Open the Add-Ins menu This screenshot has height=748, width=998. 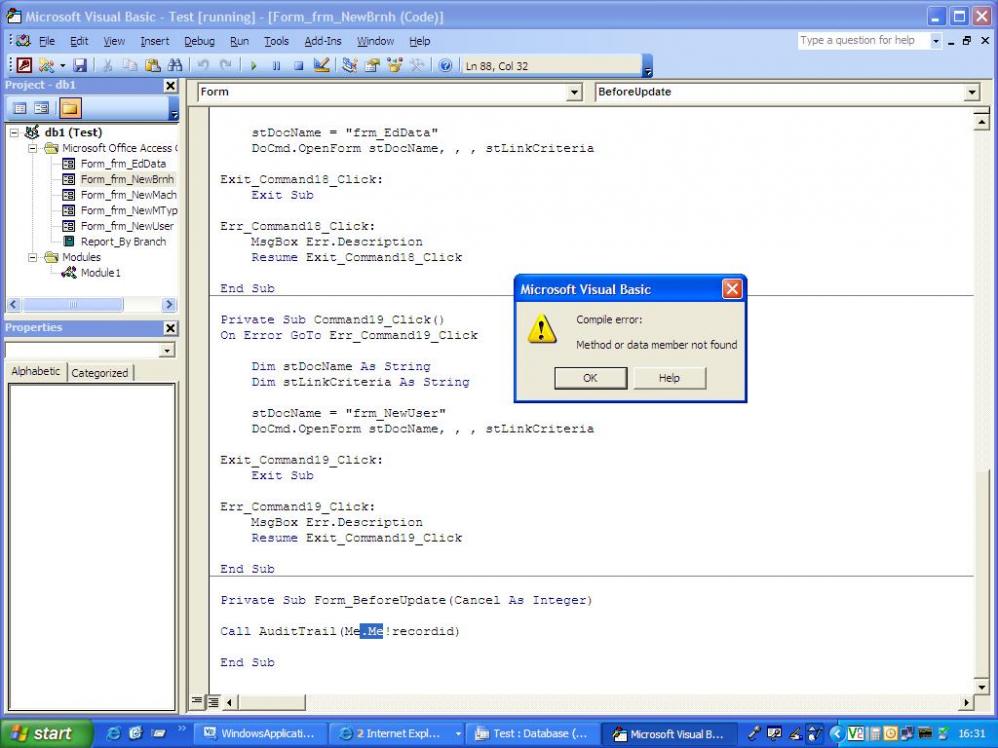(x=323, y=41)
